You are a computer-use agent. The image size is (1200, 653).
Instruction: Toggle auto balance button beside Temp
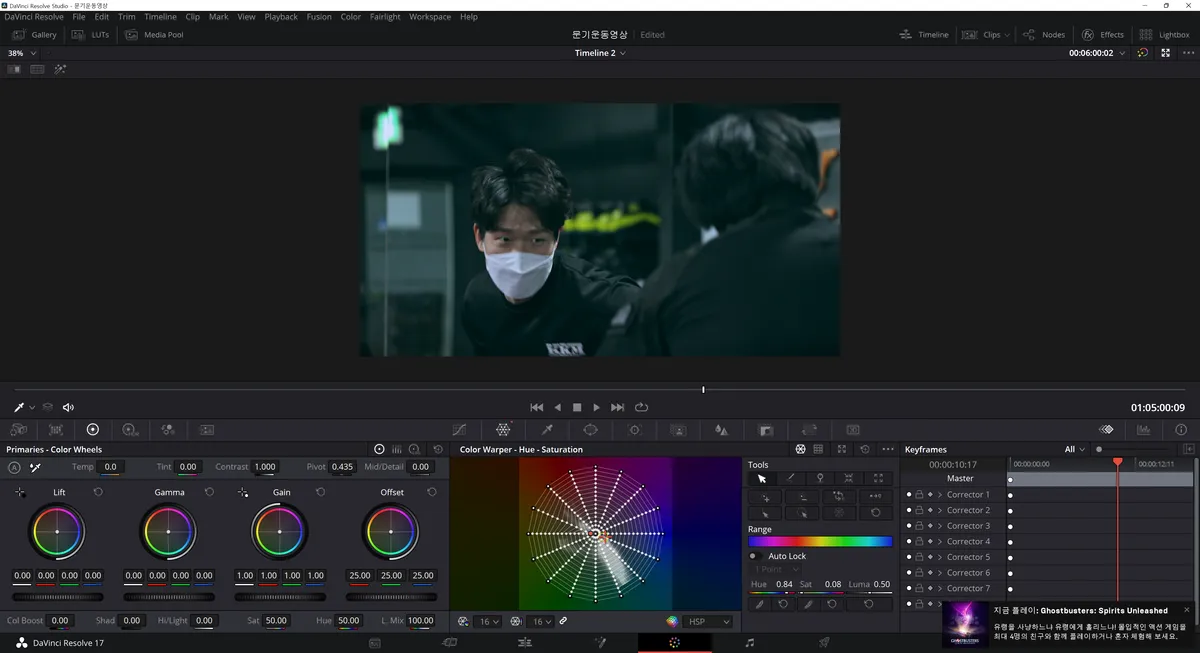(14, 467)
